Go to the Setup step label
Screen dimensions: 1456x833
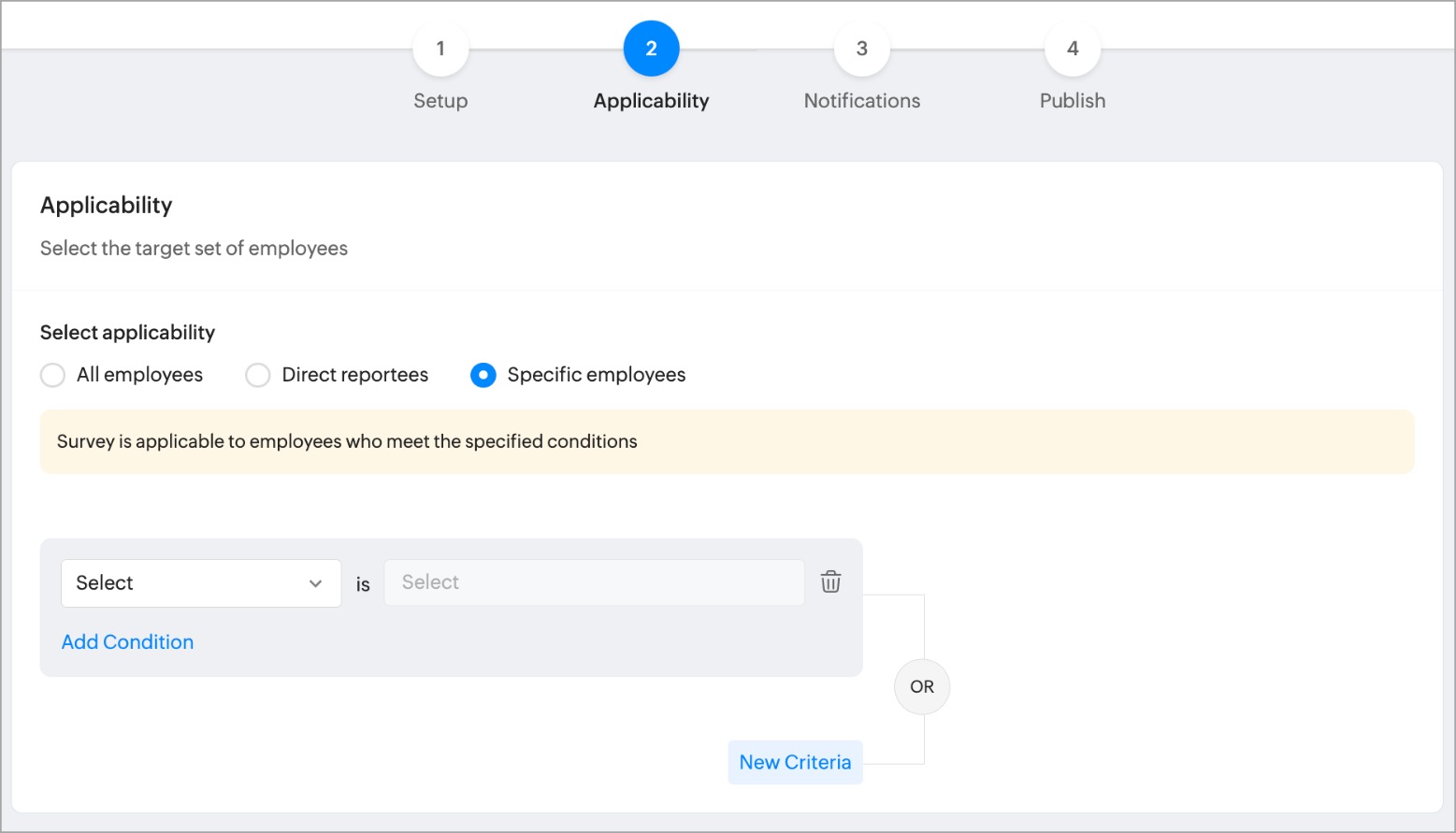(x=440, y=101)
